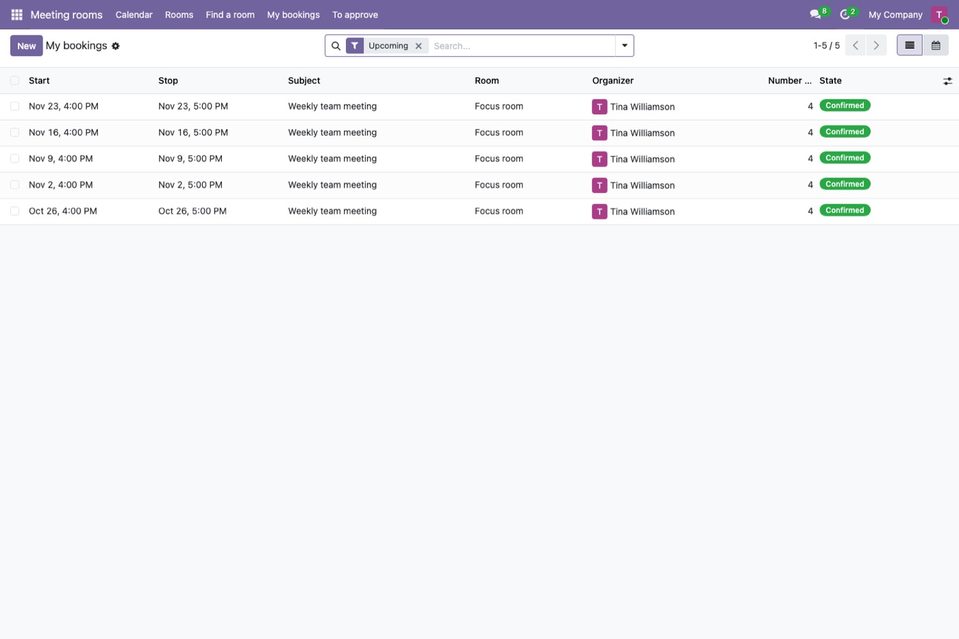
Task: Open the conversations messages icon
Action: (x=815, y=14)
